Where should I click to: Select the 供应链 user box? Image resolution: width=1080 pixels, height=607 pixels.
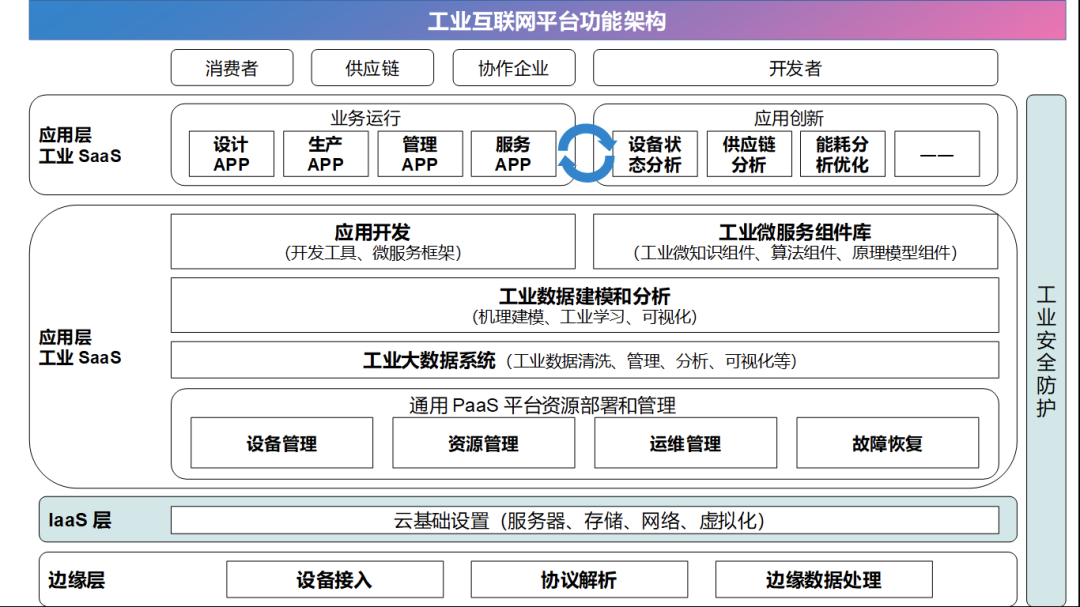pos(372,68)
